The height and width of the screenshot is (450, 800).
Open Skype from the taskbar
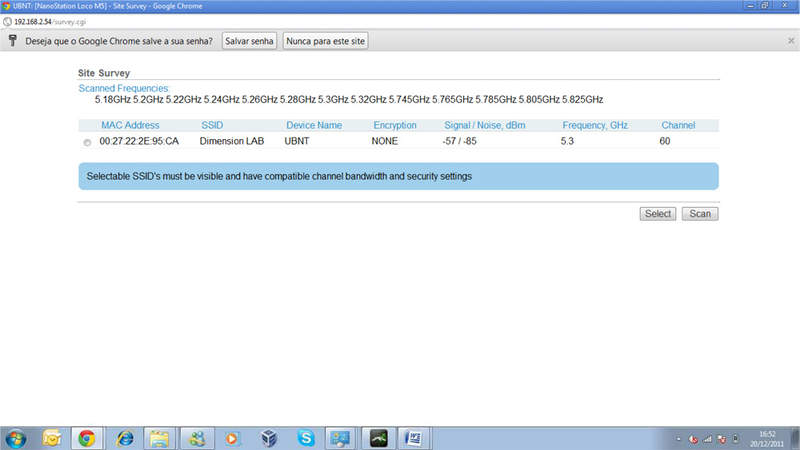pyautogui.click(x=306, y=438)
